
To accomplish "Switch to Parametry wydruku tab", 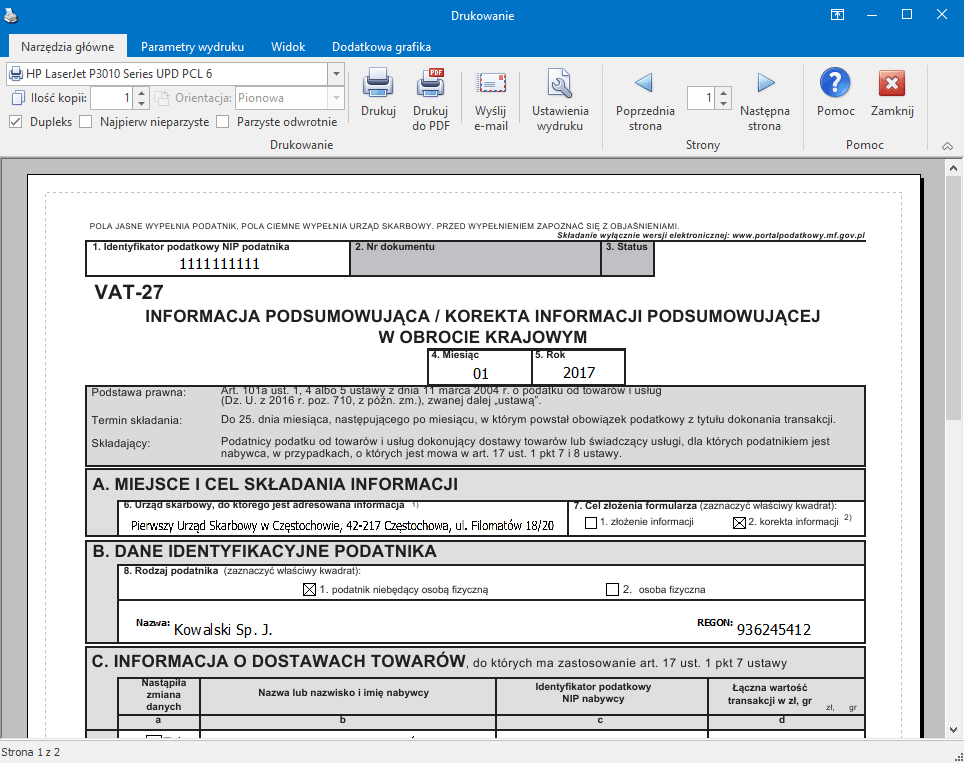I will (x=192, y=47).
